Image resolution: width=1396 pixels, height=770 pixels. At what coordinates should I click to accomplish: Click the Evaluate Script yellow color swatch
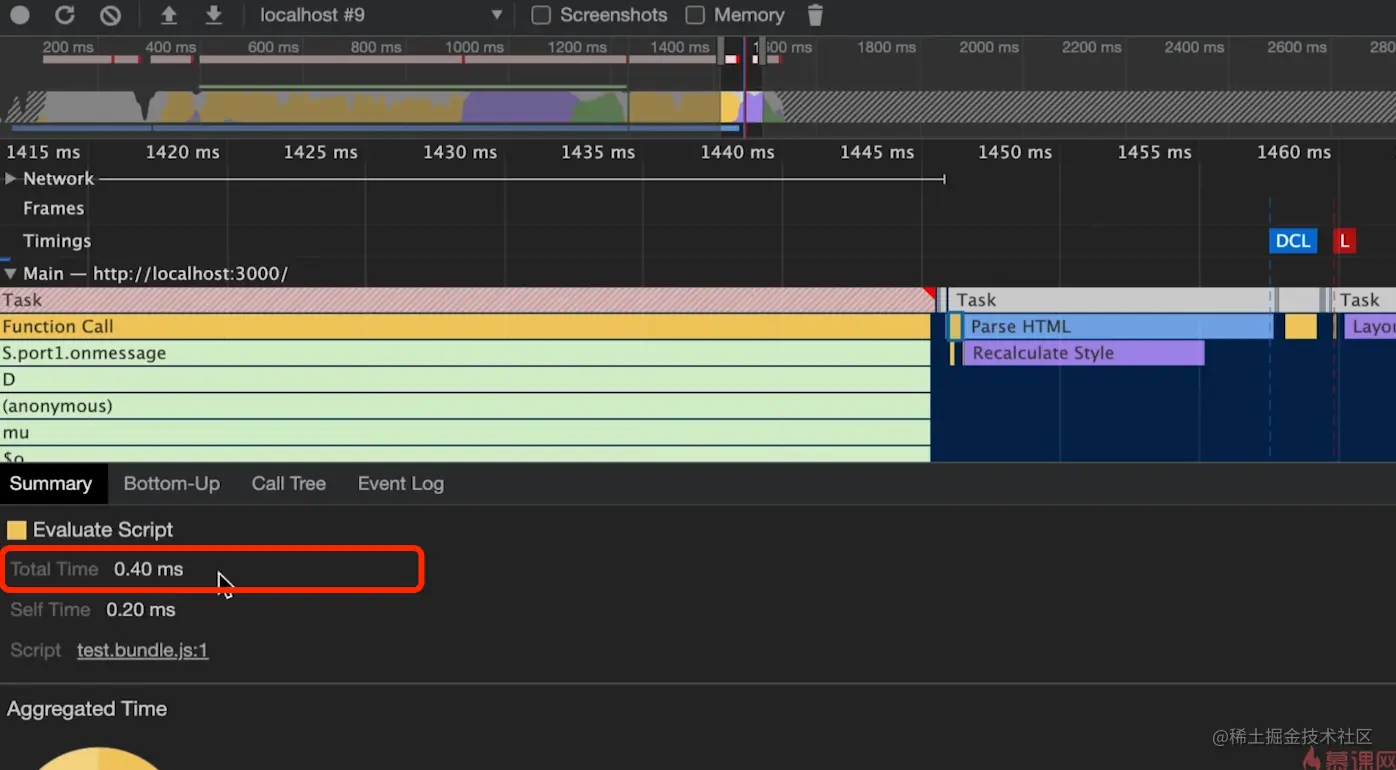click(x=17, y=530)
